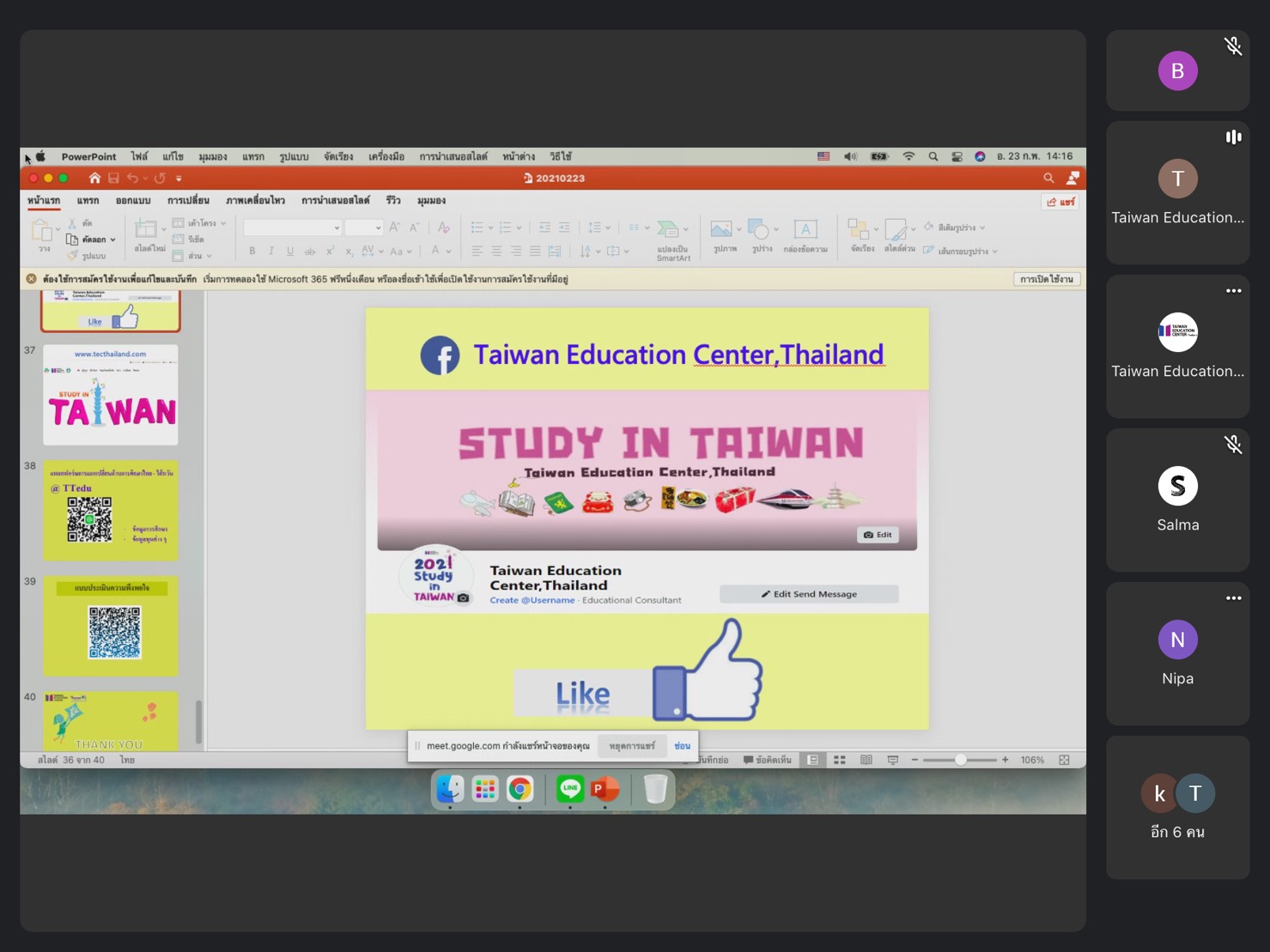
Task: Open Launchpad from the Dock
Action: [485, 789]
